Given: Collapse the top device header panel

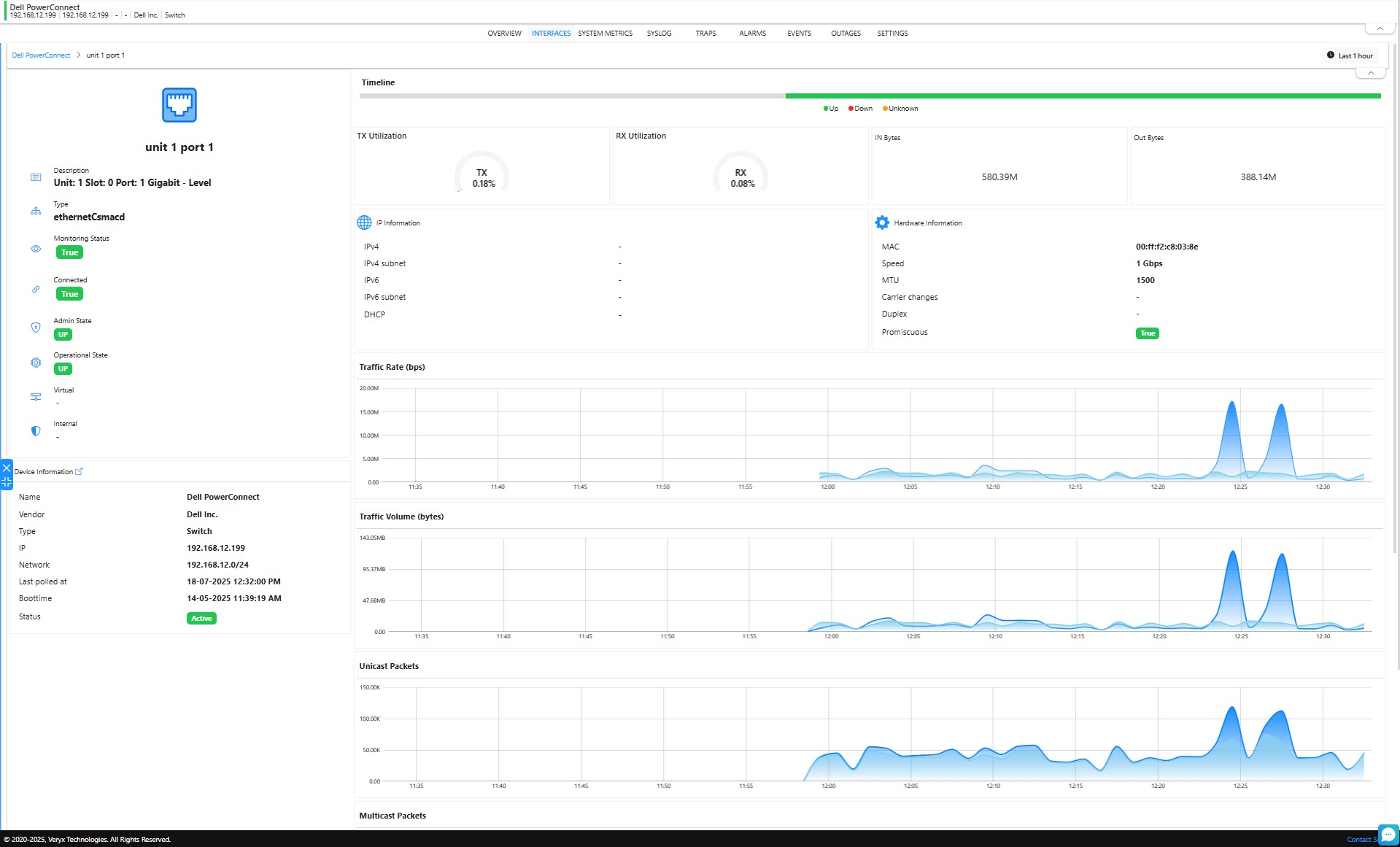Looking at the screenshot, I should pos(1379,28).
